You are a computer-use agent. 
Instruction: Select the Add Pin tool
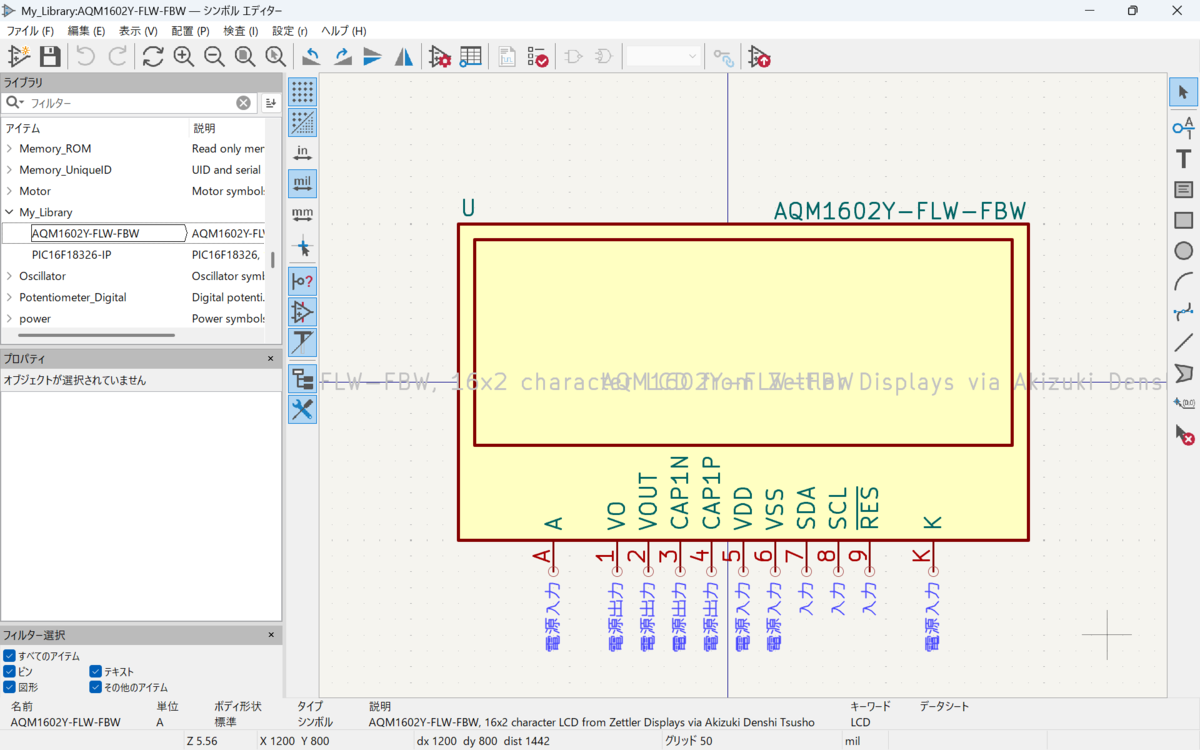tap(1183, 126)
